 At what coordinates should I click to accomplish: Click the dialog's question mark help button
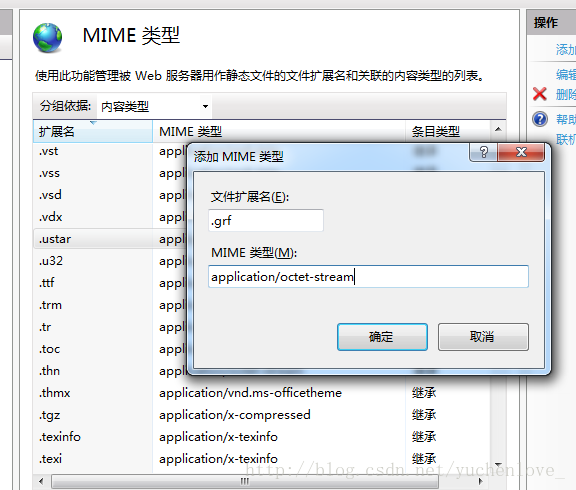pyautogui.click(x=484, y=152)
